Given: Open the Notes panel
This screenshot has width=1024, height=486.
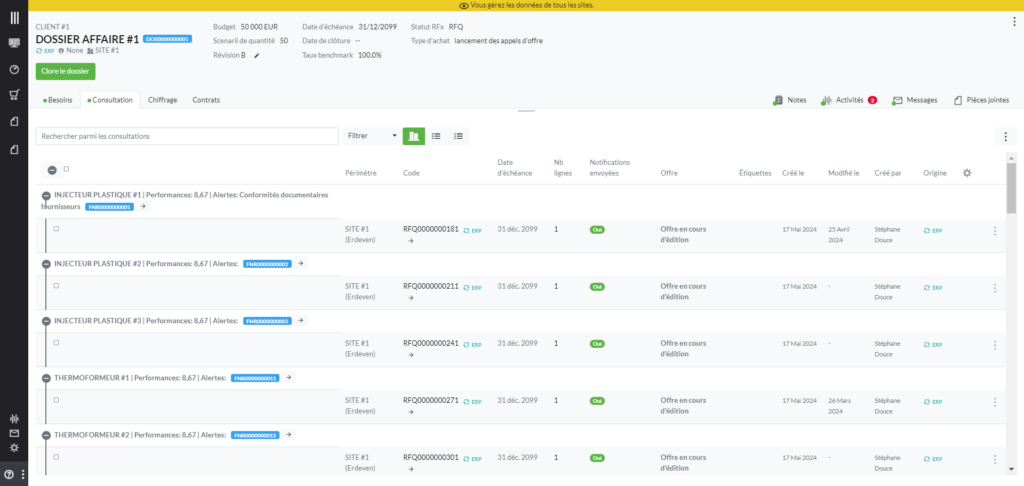Looking at the screenshot, I should [790, 100].
